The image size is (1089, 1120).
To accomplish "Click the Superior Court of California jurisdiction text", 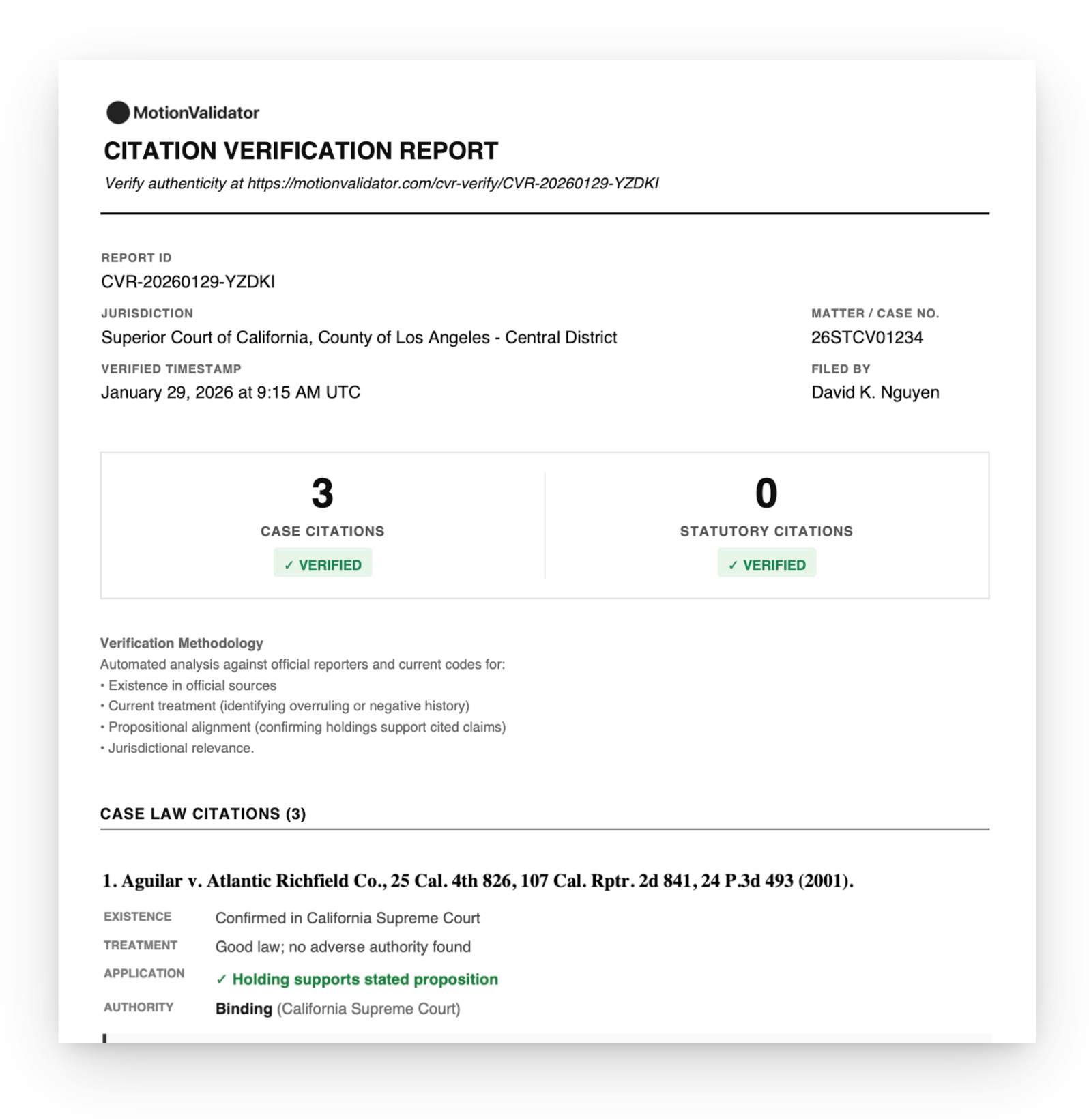I will coord(359,337).
